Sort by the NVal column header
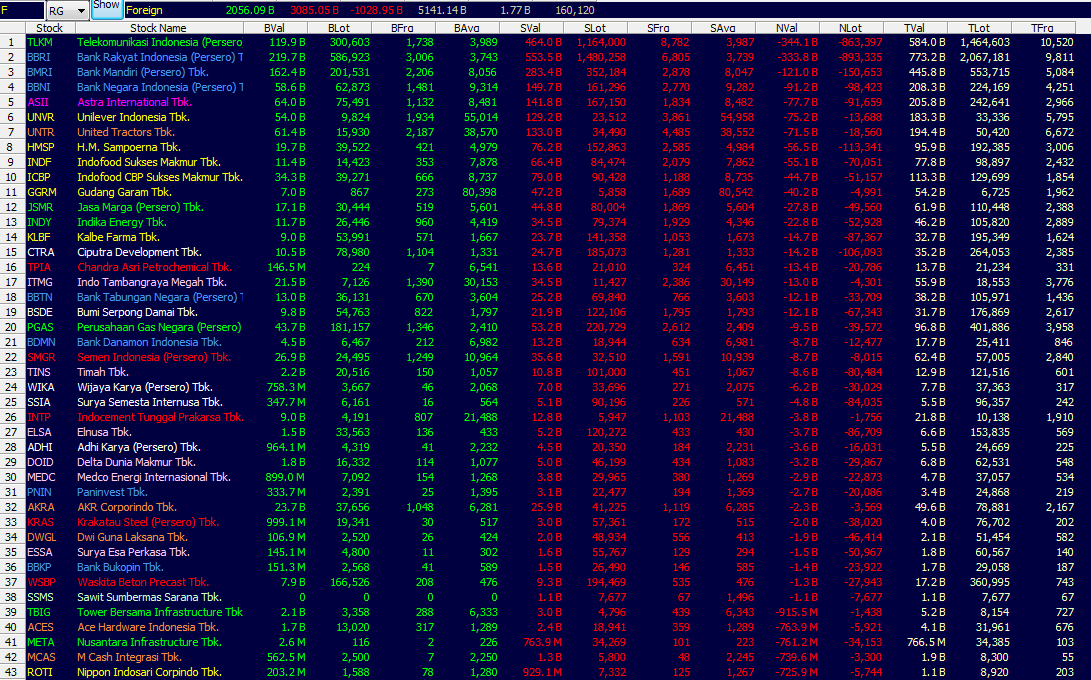This screenshot has height=680, width=1091. (x=787, y=28)
